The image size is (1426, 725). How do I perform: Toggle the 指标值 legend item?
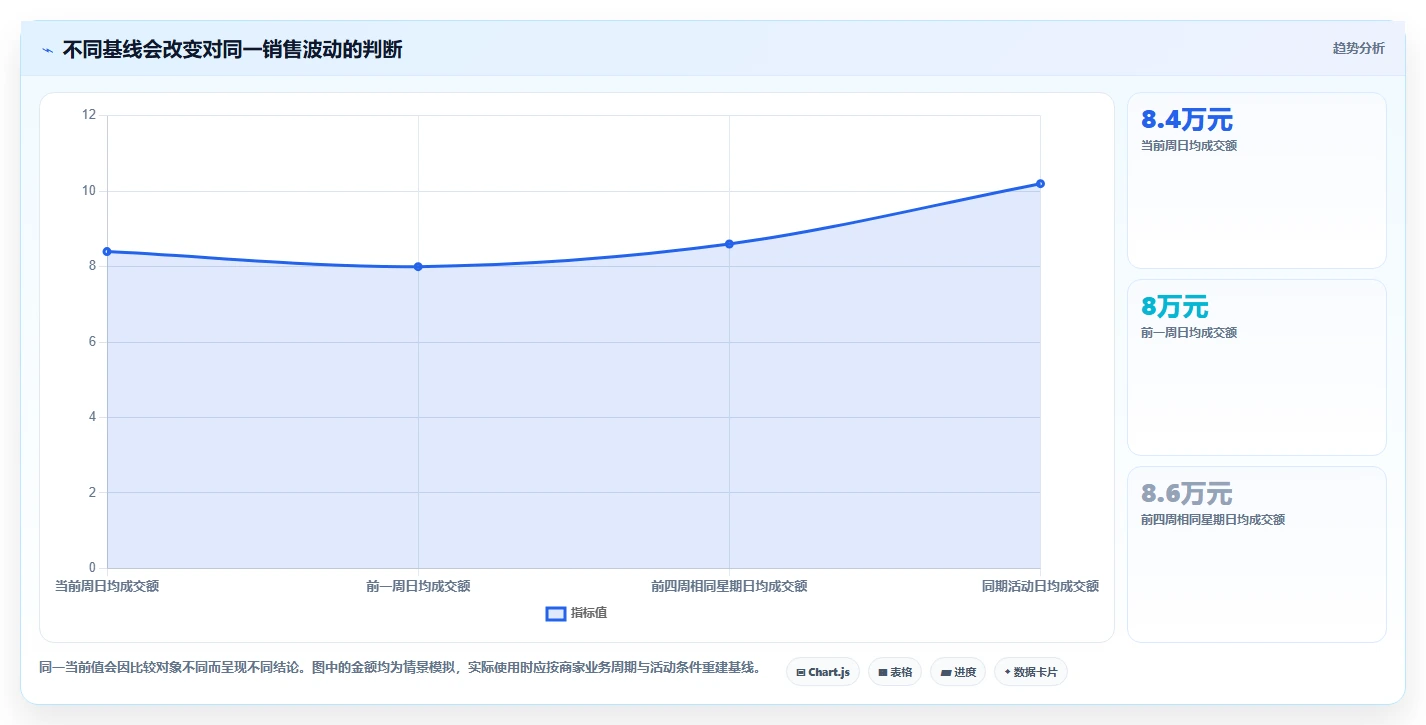click(576, 613)
